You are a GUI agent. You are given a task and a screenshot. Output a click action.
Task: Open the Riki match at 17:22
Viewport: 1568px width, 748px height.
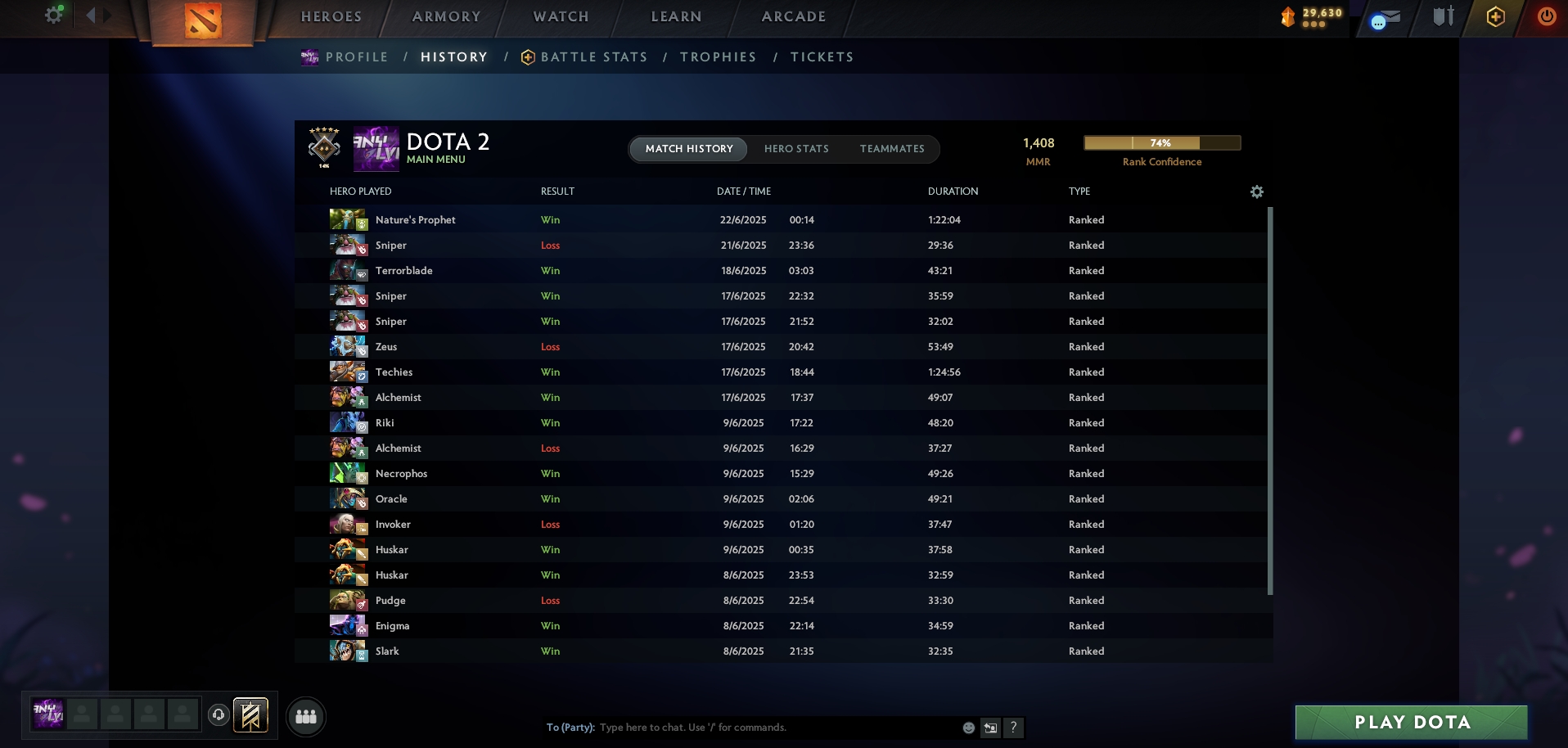[x=781, y=422]
